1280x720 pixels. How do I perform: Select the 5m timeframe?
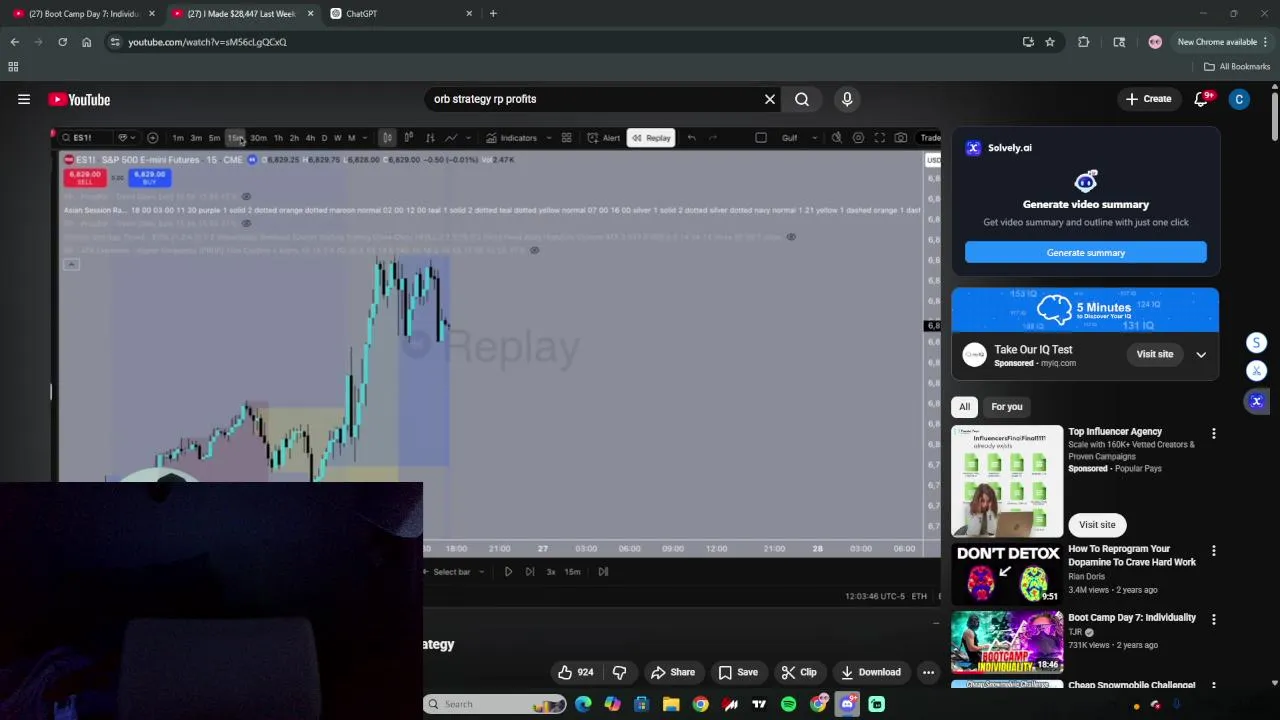pyautogui.click(x=214, y=138)
